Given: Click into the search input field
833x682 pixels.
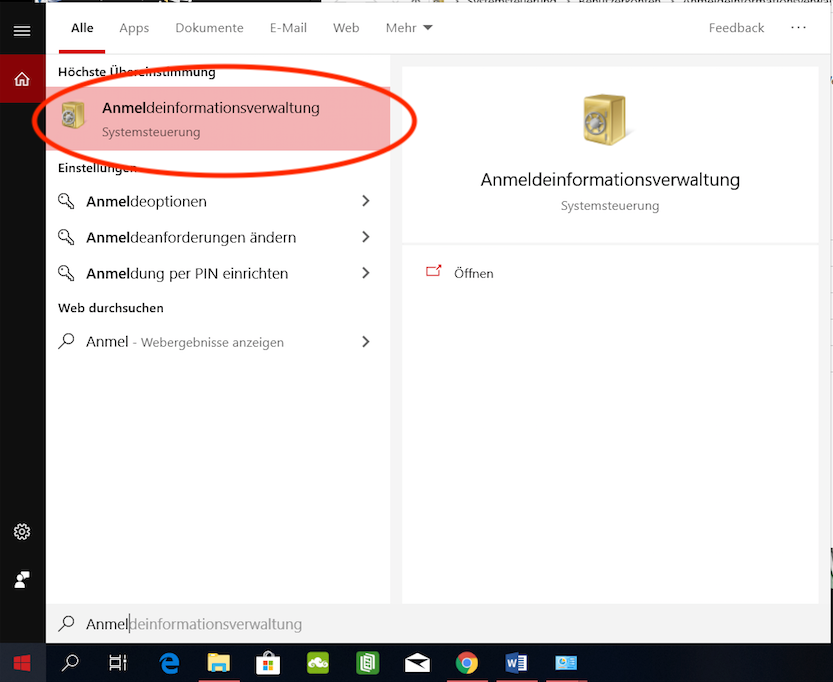Looking at the screenshot, I should (x=439, y=624).
